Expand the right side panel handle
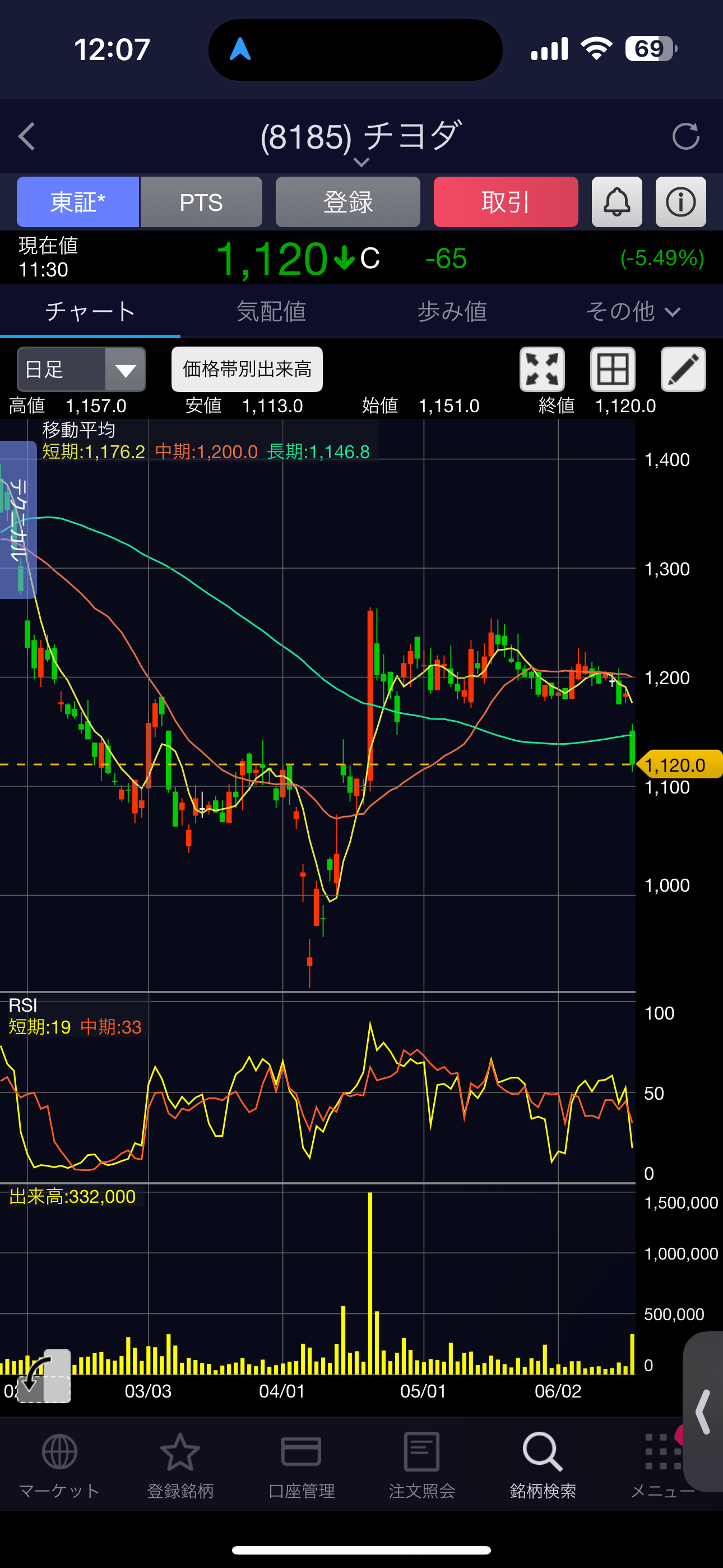The image size is (723, 1568). point(703,1412)
